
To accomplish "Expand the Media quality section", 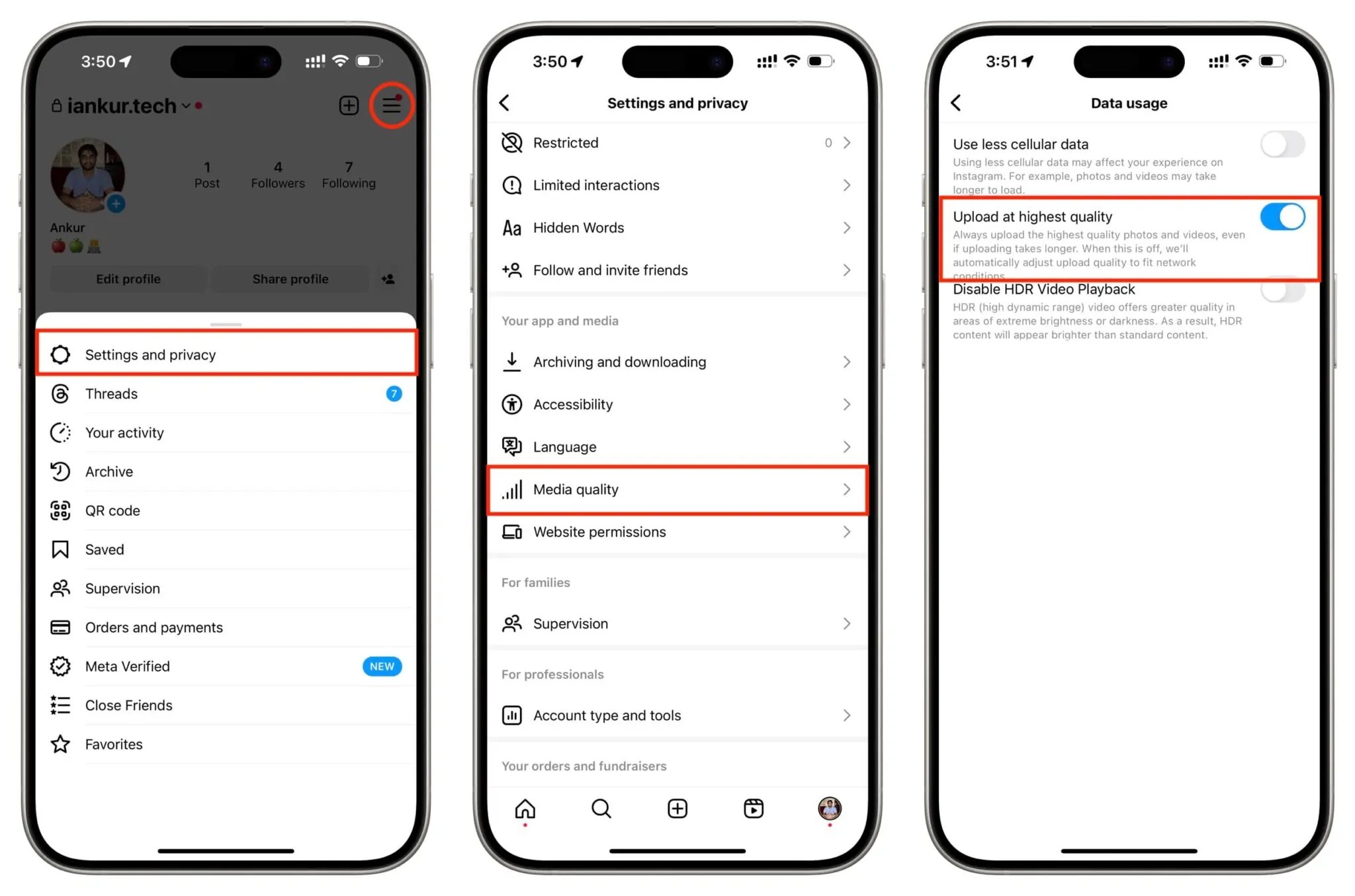I will 677,489.
